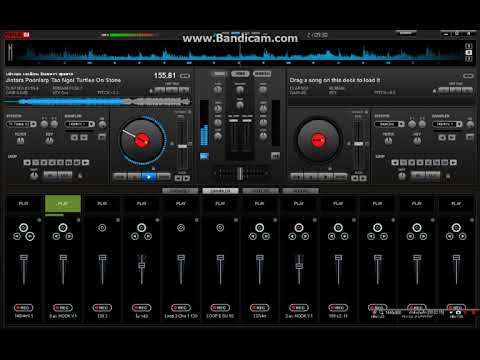Click the eighth sample volume slider

[299, 266]
